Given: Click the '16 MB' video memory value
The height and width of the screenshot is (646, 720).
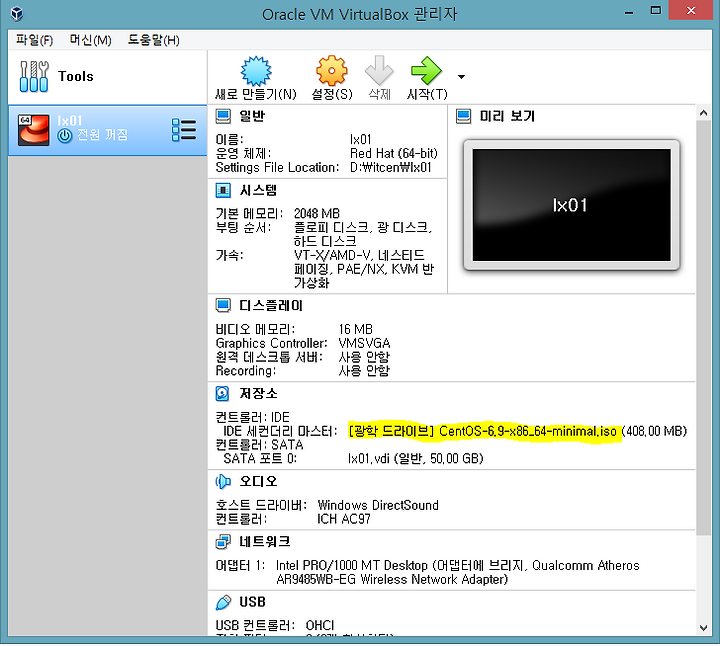Looking at the screenshot, I should point(356,329).
